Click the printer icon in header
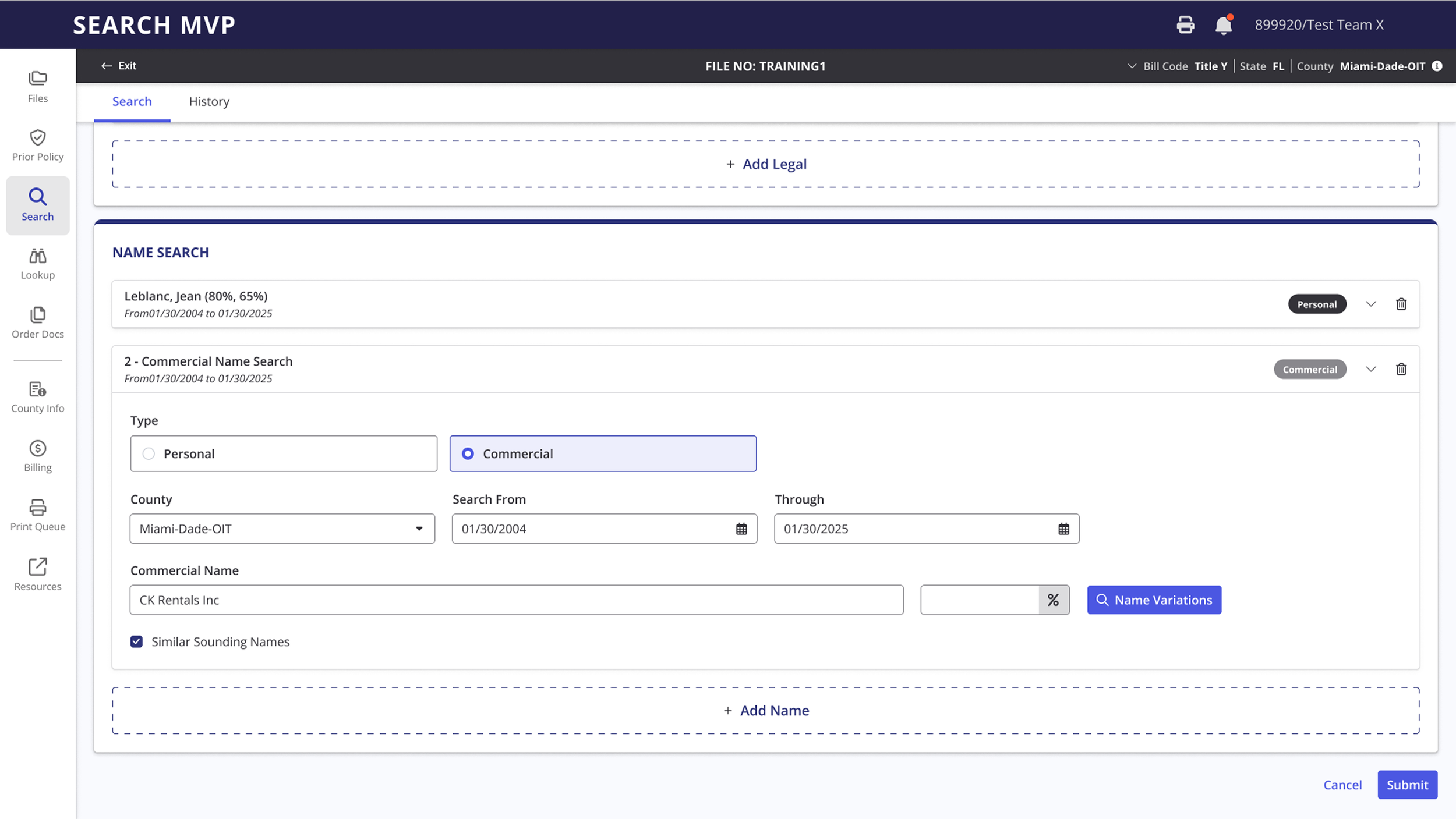Image resolution: width=1456 pixels, height=819 pixels. pyautogui.click(x=1185, y=25)
